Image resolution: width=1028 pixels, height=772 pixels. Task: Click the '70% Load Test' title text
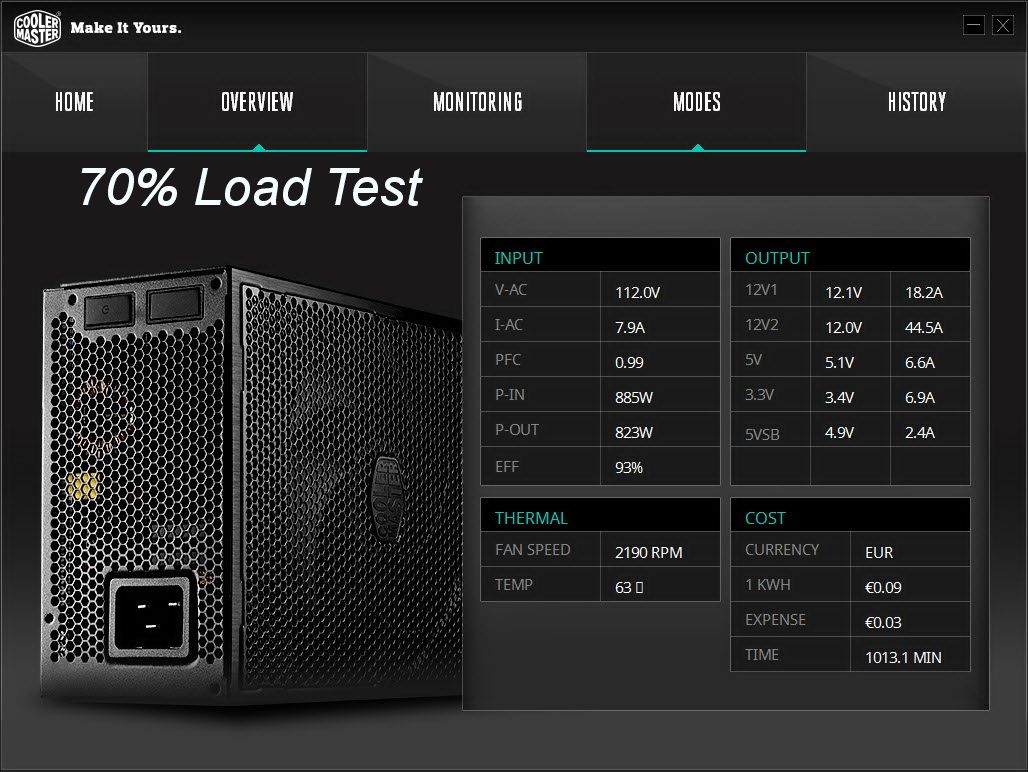250,187
